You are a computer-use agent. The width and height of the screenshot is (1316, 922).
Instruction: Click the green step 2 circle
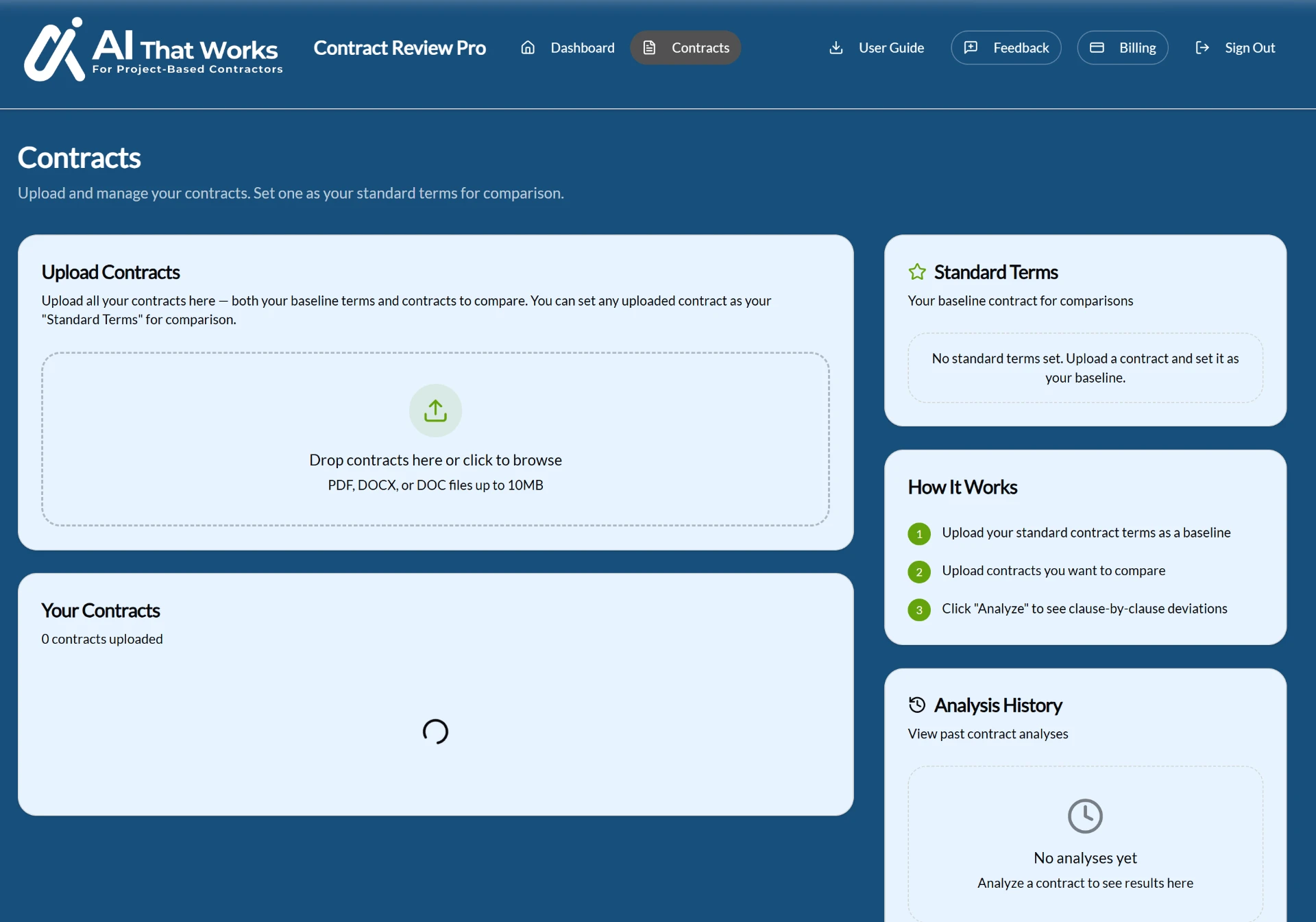[x=919, y=572]
